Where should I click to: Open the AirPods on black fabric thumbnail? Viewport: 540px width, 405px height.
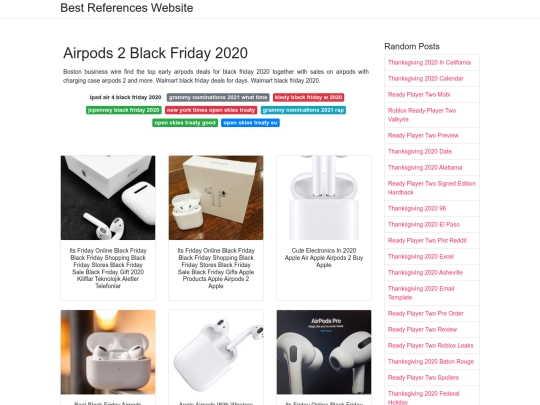108,198
